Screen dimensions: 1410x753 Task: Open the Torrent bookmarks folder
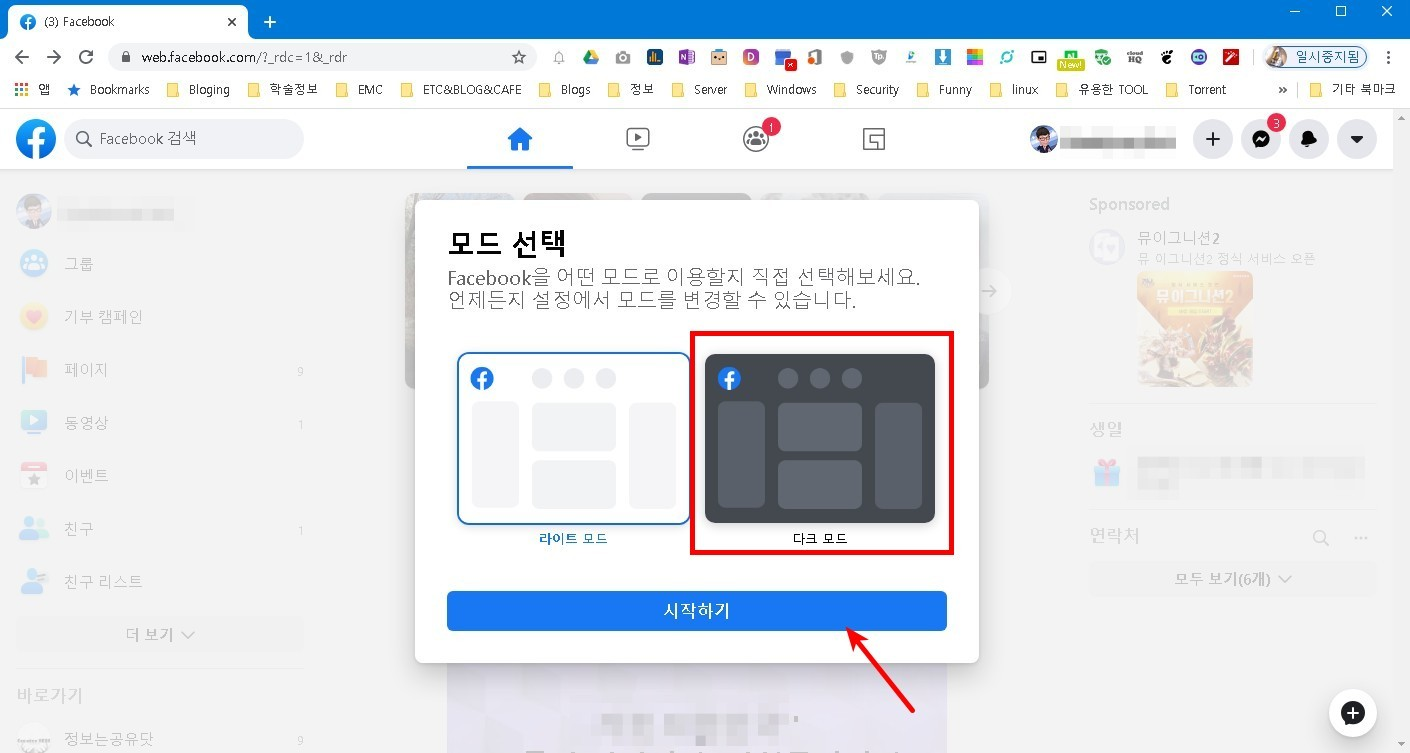point(1196,89)
